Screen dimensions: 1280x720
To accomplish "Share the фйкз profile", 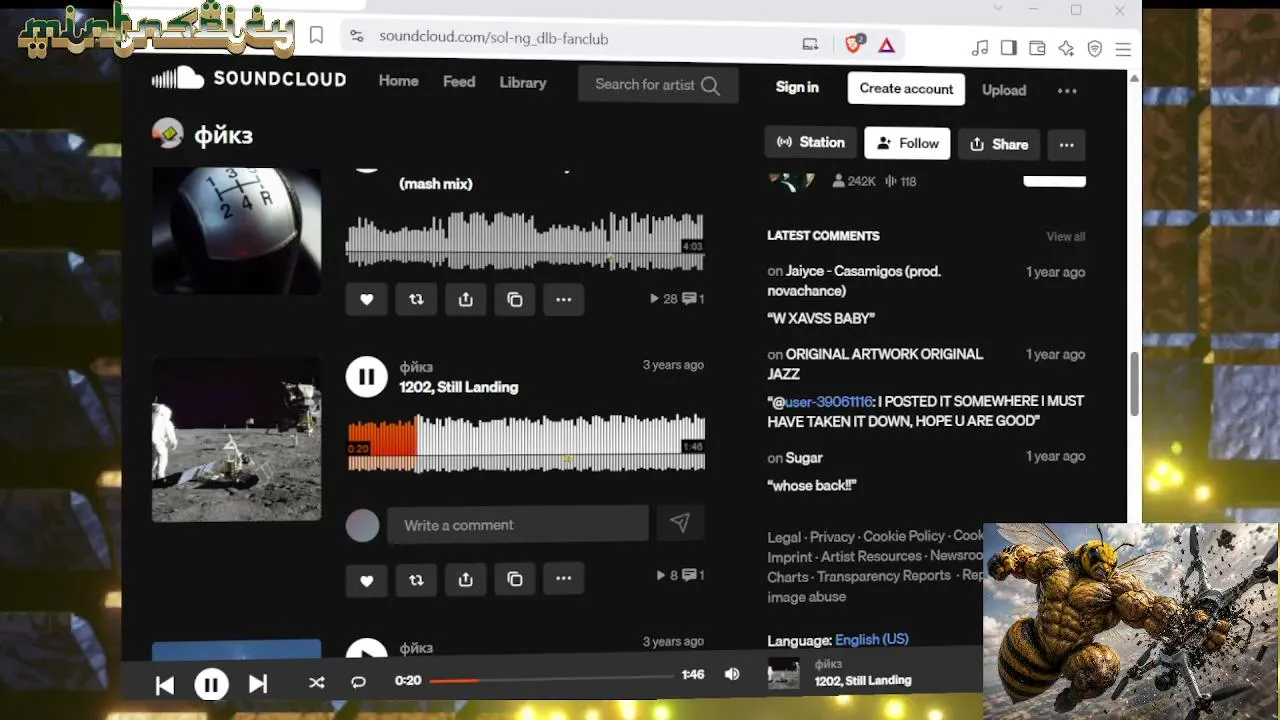I will tap(999, 144).
